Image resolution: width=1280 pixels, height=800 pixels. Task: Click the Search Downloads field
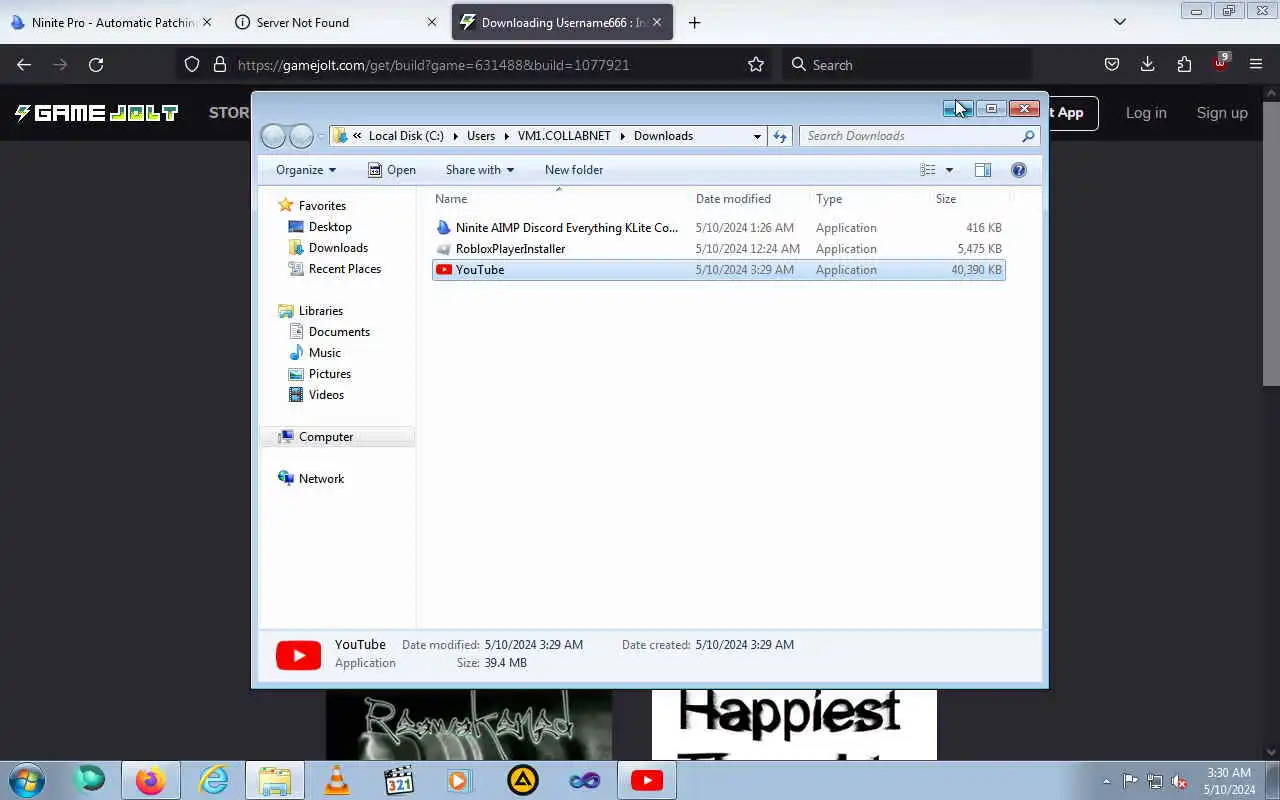pyautogui.click(x=919, y=136)
